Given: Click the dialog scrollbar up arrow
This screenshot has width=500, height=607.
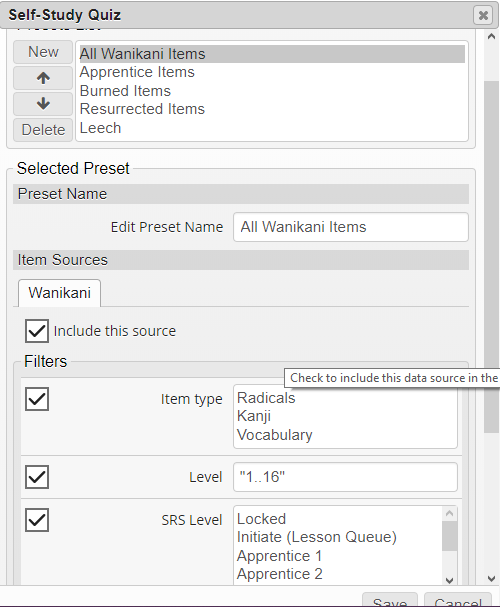Looking at the screenshot, I should (491, 37).
